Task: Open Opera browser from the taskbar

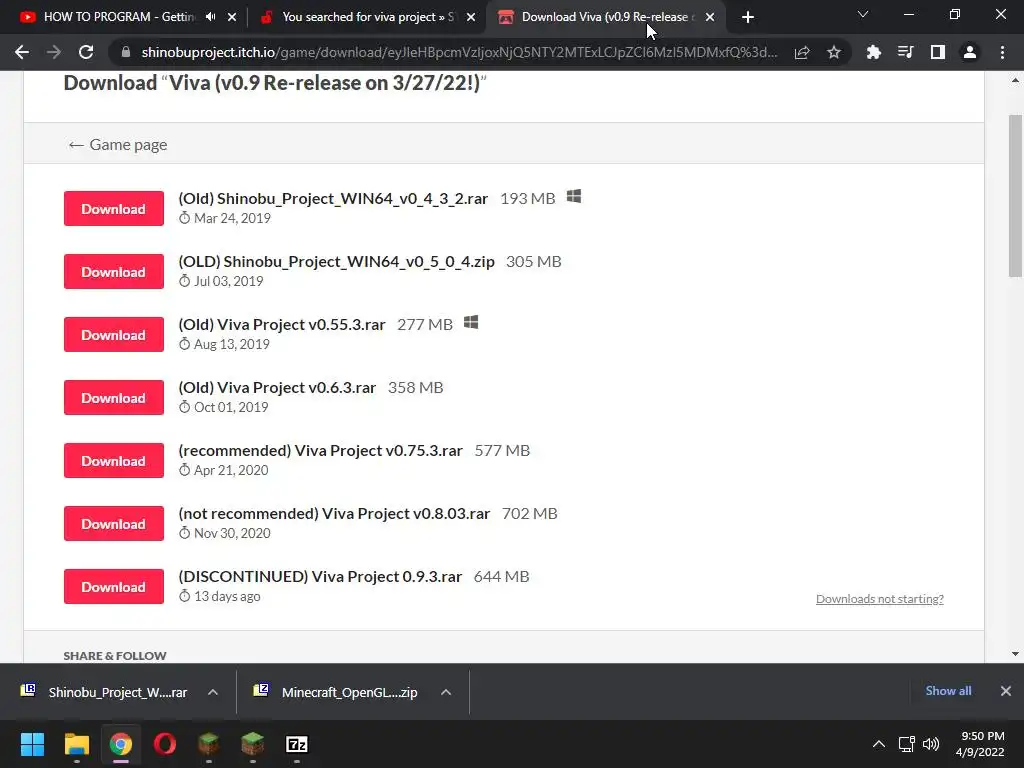Action: tap(165, 744)
